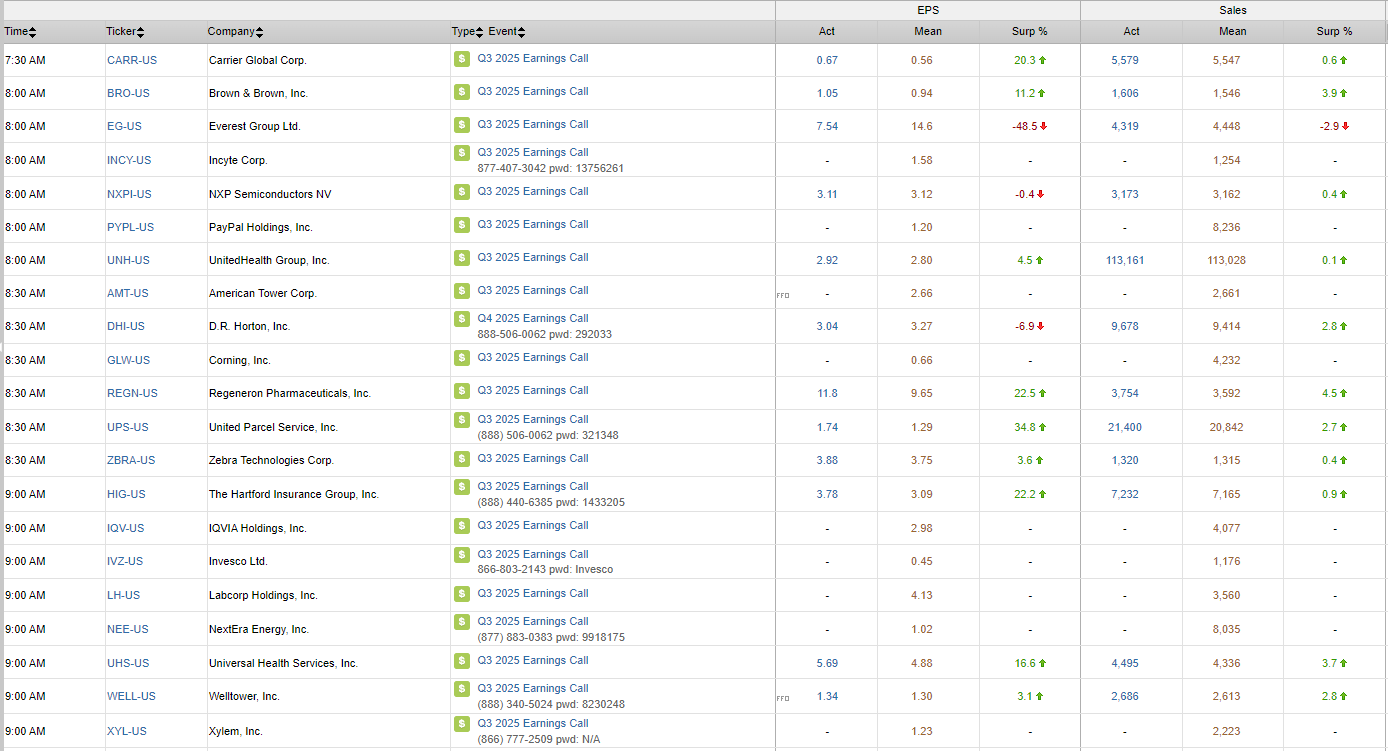Sort by Ticker using the header arrows
The width and height of the screenshot is (1388, 751).
point(140,32)
